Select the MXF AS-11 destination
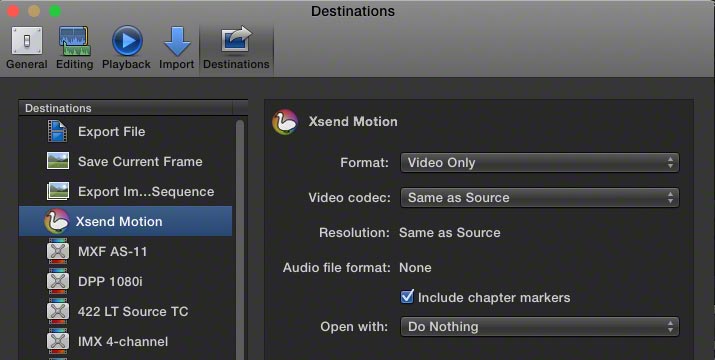 click(x=125, y=251)
